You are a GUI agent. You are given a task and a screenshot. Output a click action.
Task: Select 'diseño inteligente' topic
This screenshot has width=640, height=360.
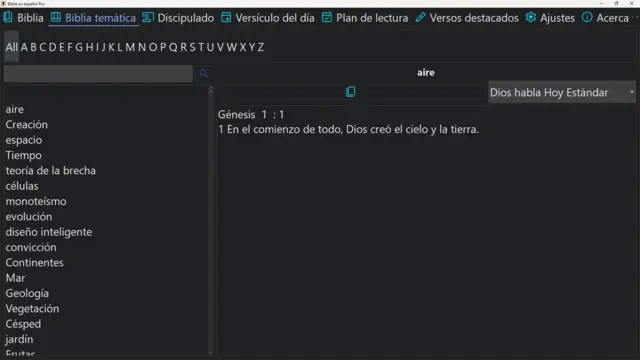49,232
